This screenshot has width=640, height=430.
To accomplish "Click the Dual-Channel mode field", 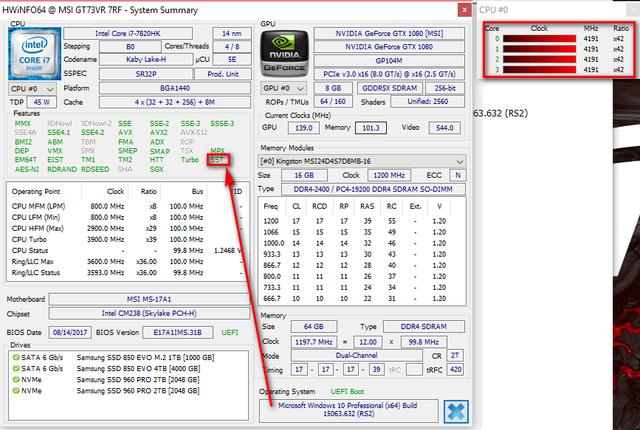I will pyautogui.click(x=356, y=355).
